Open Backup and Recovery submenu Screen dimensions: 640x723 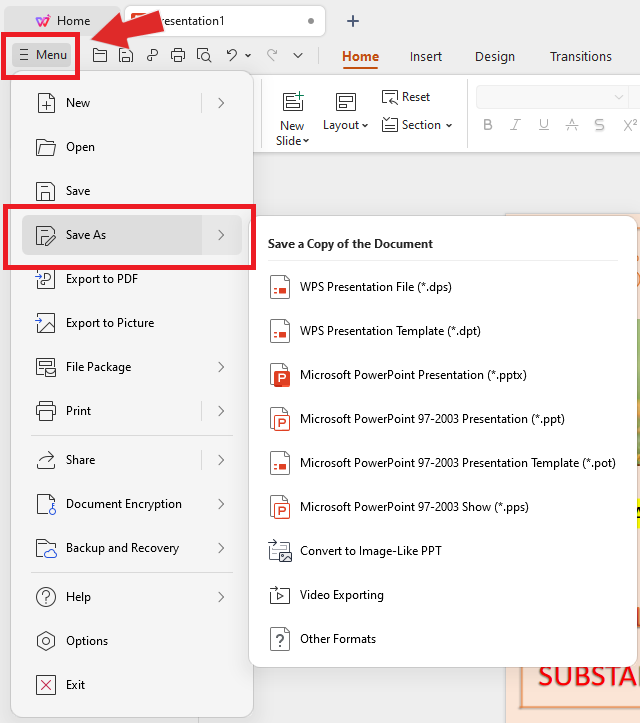[132, 548]
